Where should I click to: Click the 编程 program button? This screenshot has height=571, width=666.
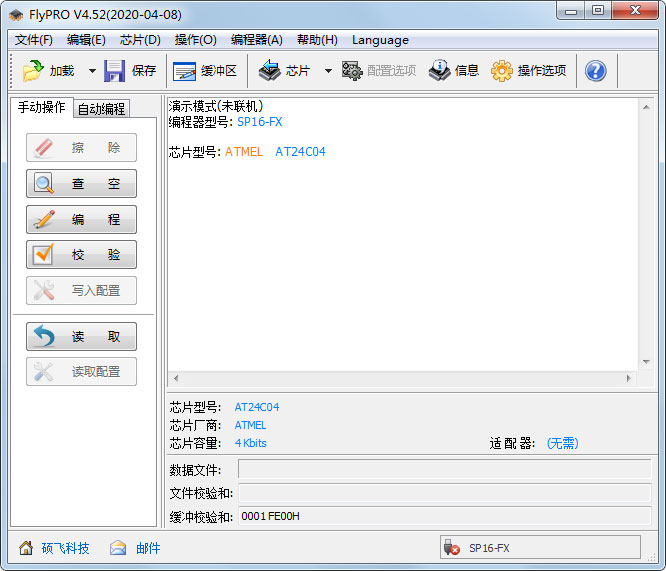click(x=82, y=219)
